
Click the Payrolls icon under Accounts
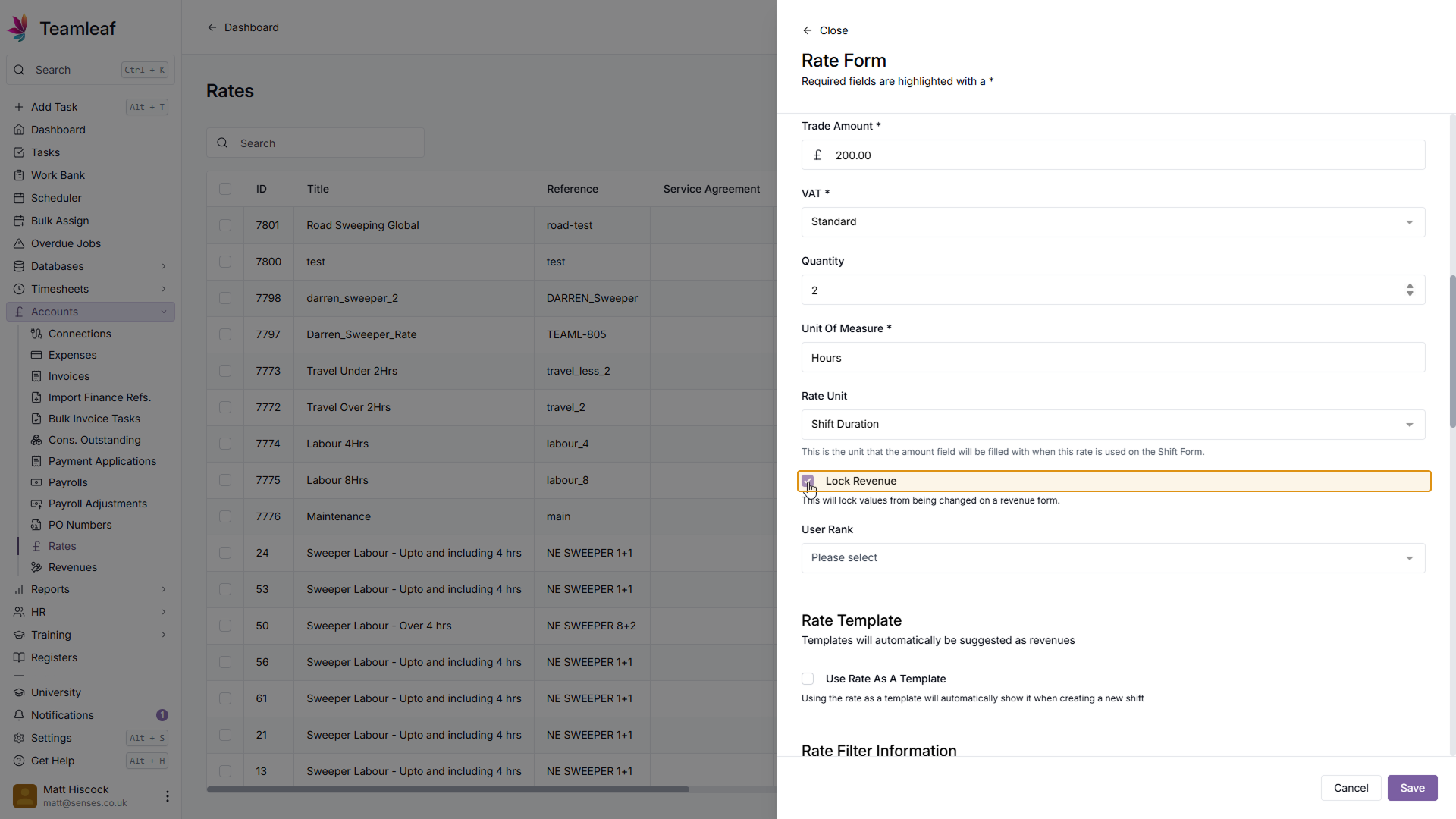point(36,482)
